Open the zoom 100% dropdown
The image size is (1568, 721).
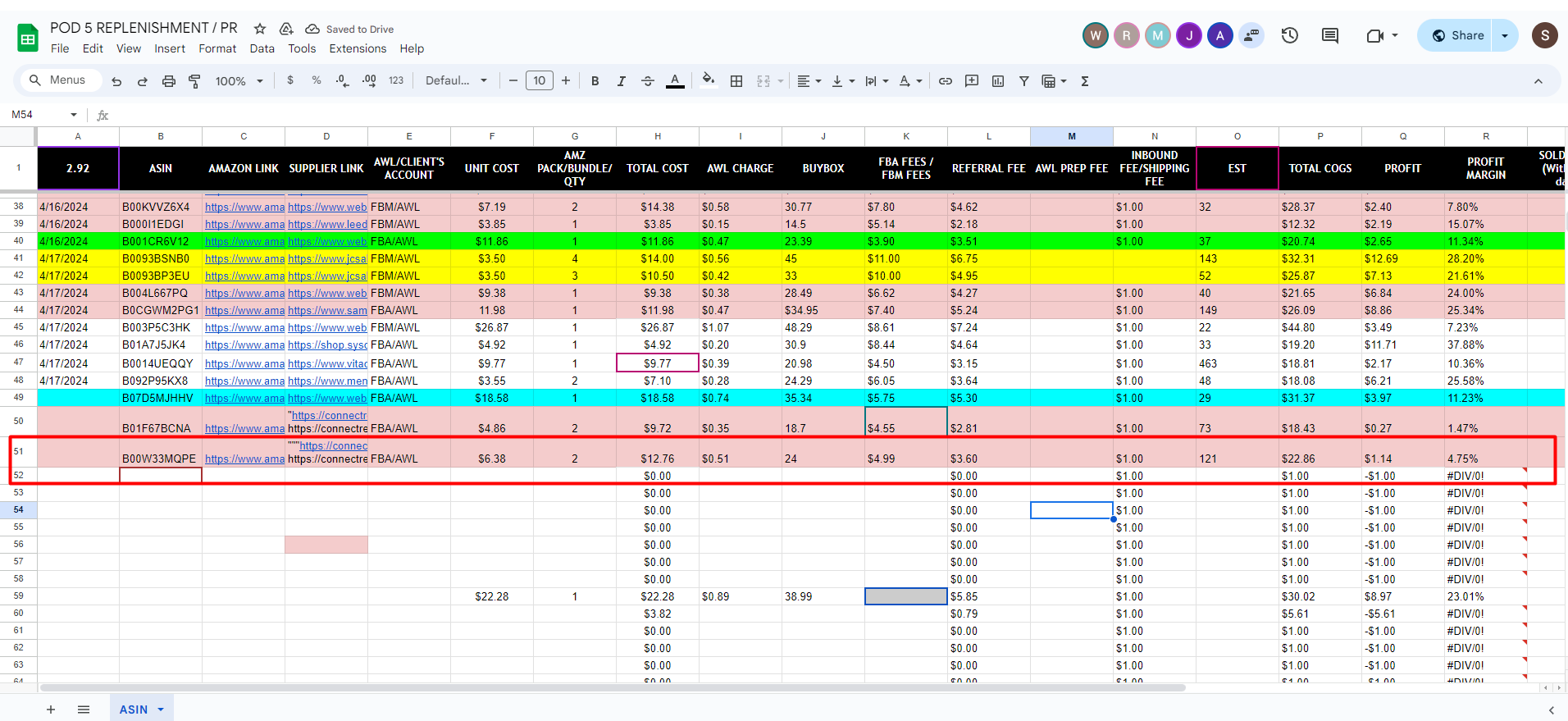[239, 81]
